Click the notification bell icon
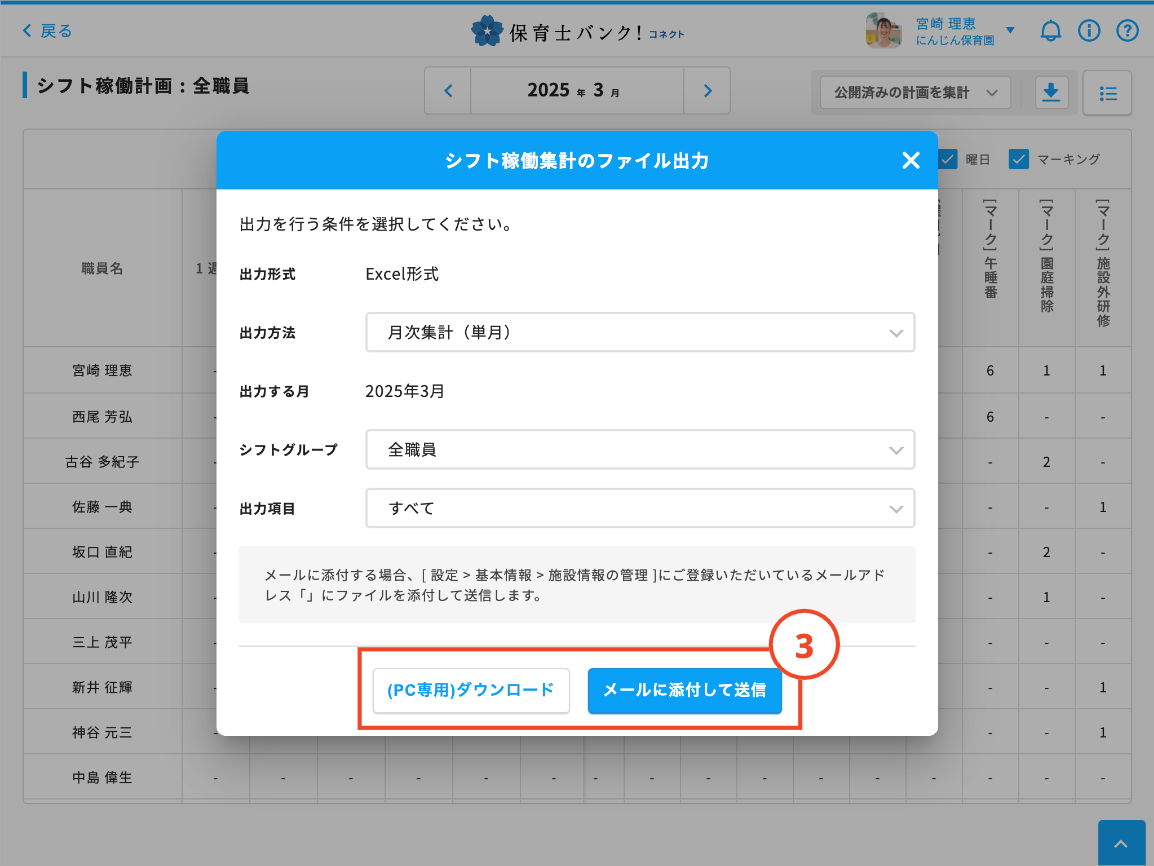Screen dimensions: 1154x866 (1050, 31)
